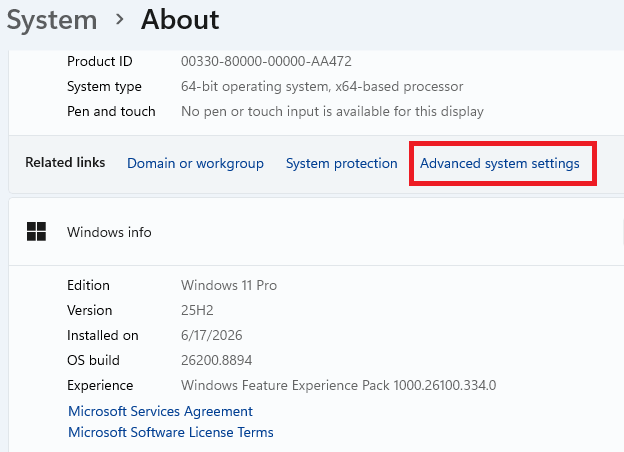
Task: Click the Edition label
Action: click(x=88, y=285)
